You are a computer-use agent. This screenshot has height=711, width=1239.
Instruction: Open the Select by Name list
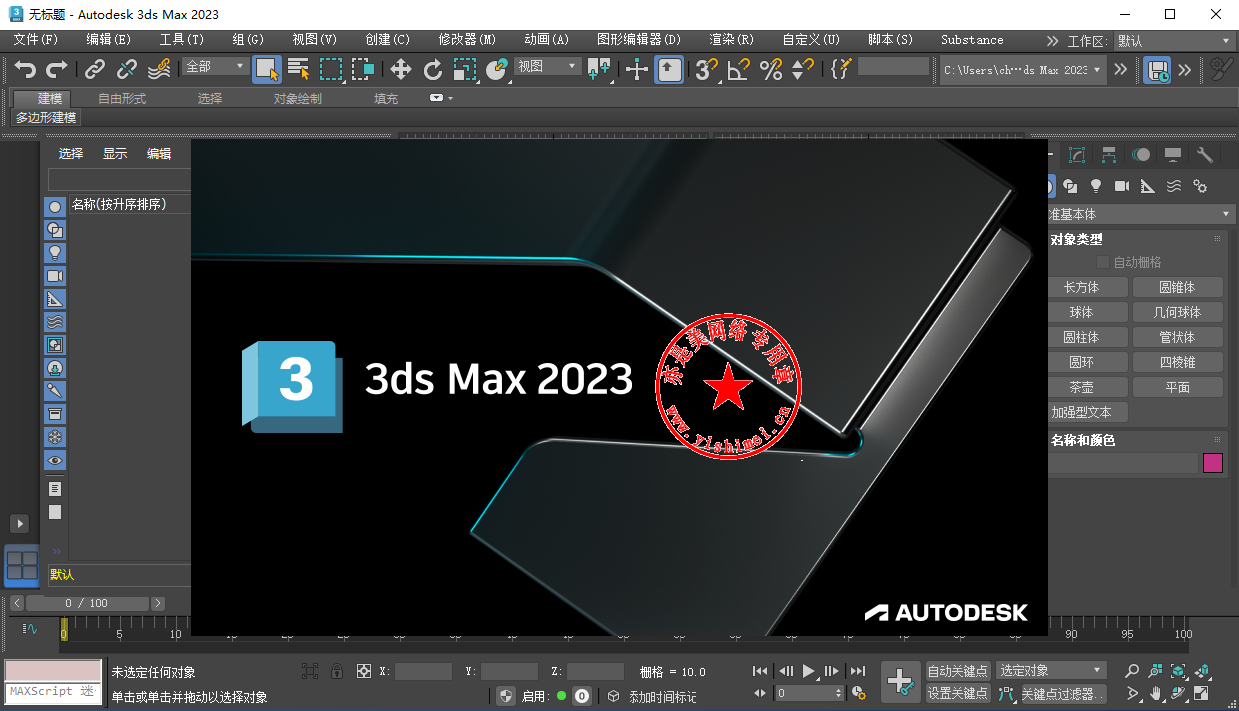299,69
